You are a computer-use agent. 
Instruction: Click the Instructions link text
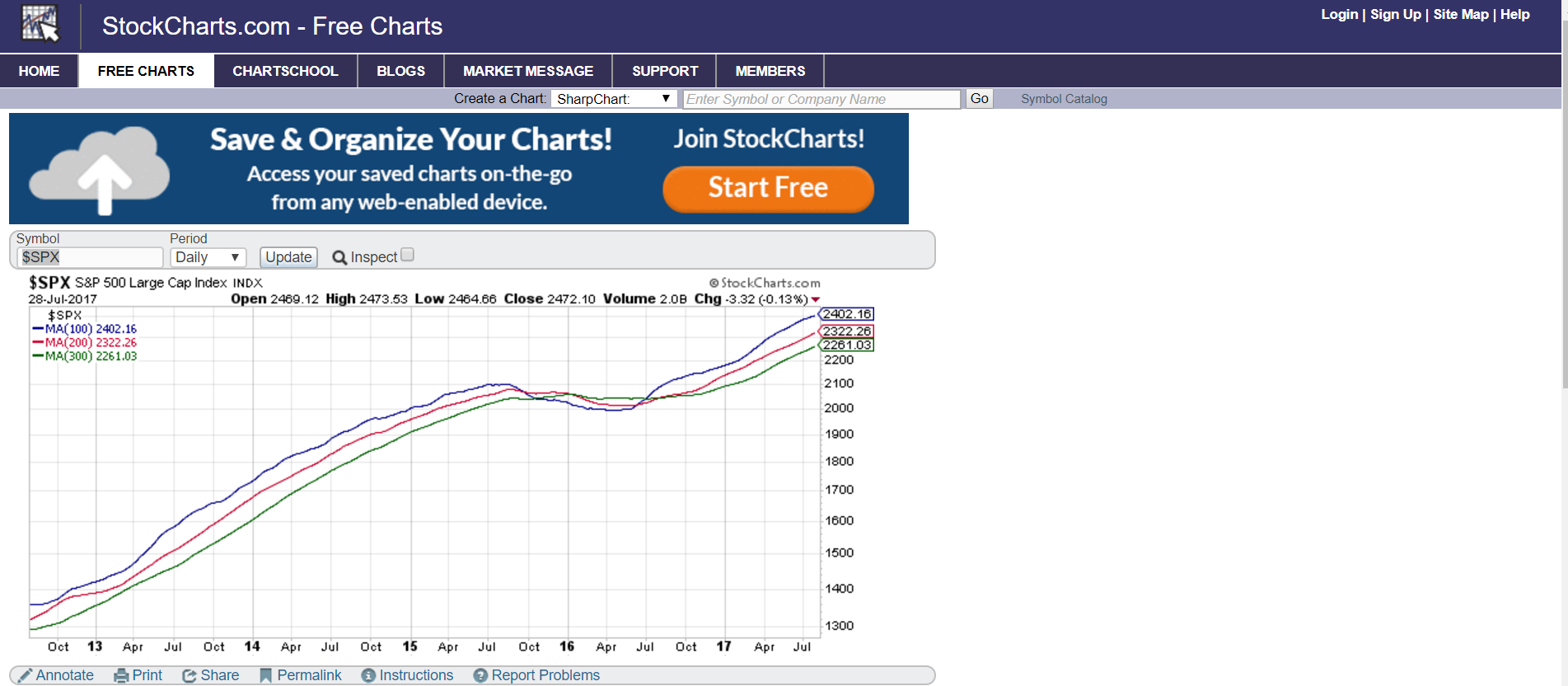pyautogui.click(x=416, y=675)
